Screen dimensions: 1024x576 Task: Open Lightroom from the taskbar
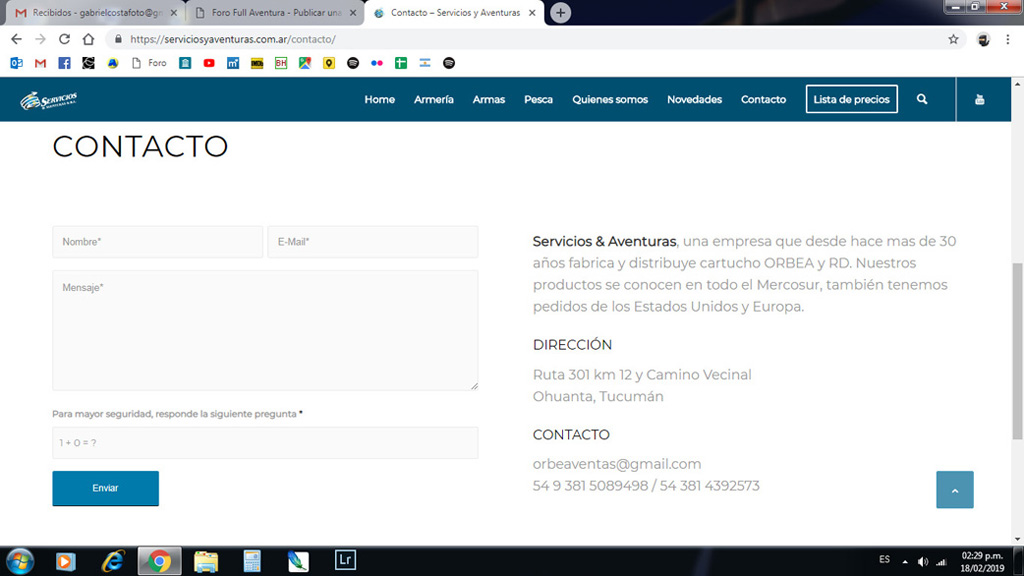tap(345, 560)
